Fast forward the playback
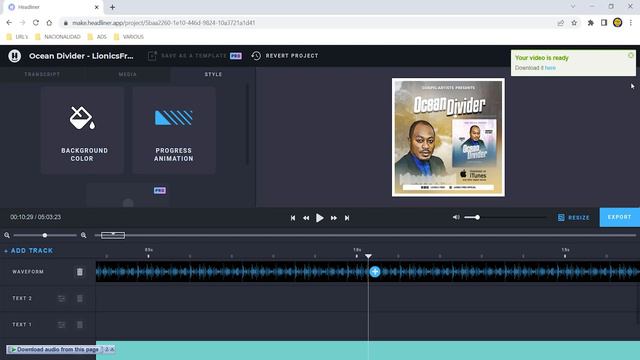The height and width of the screenshot is (360, 640). click(x=333, y=218)
